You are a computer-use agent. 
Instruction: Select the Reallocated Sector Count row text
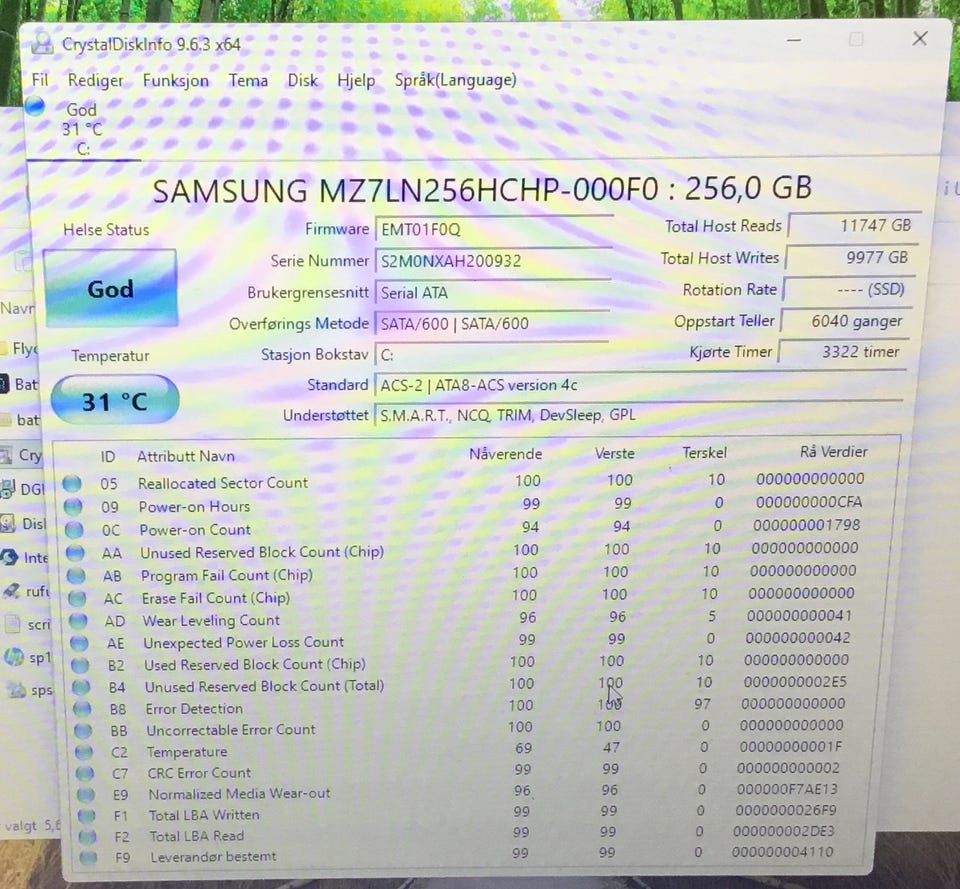(x=223, y=482)
